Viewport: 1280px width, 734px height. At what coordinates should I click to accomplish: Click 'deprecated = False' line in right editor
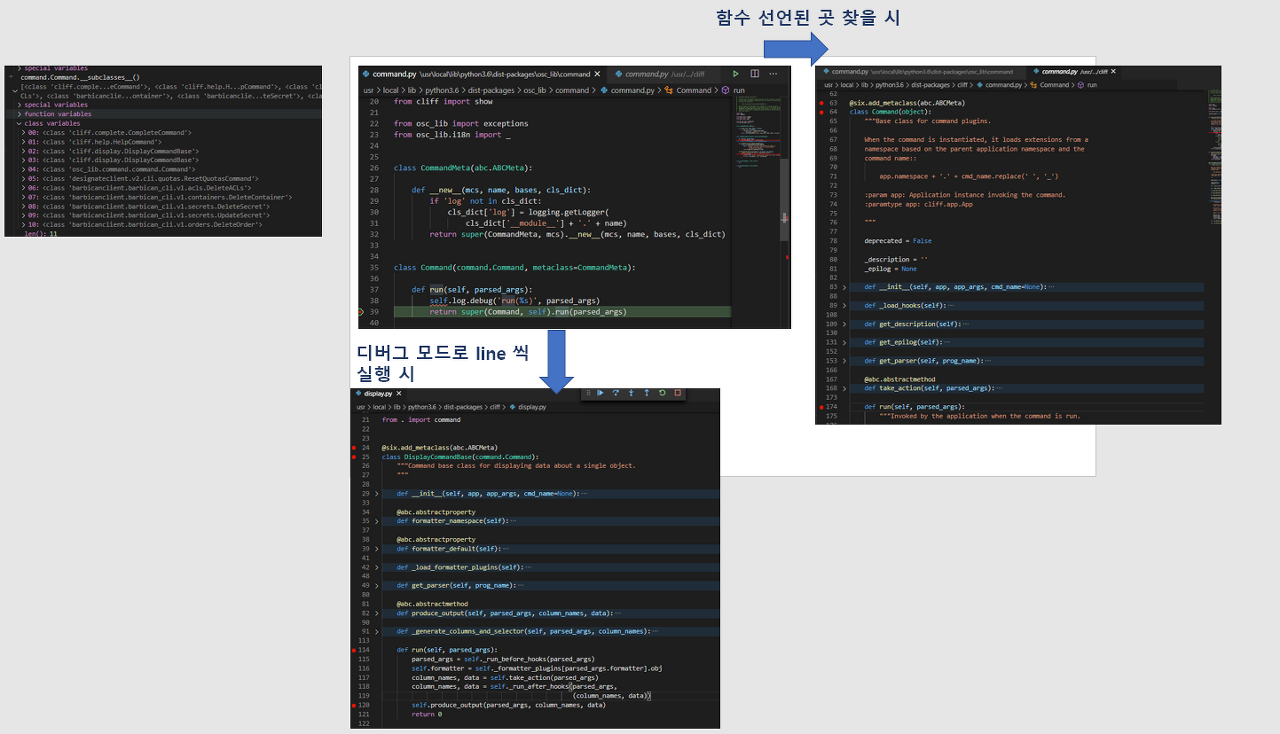pos(898,241)
